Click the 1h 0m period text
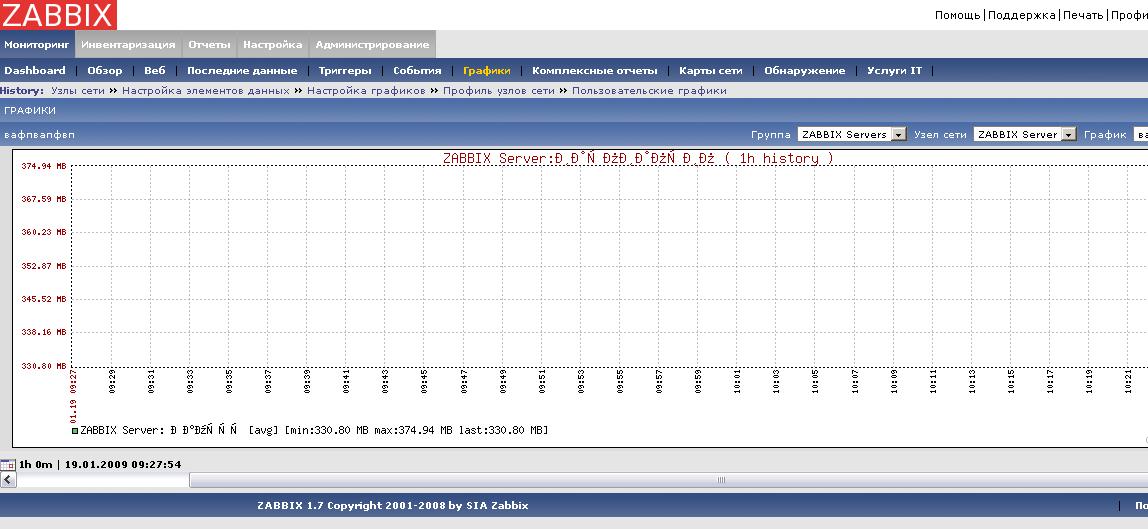1148x529 pixels. click(36, 465)
